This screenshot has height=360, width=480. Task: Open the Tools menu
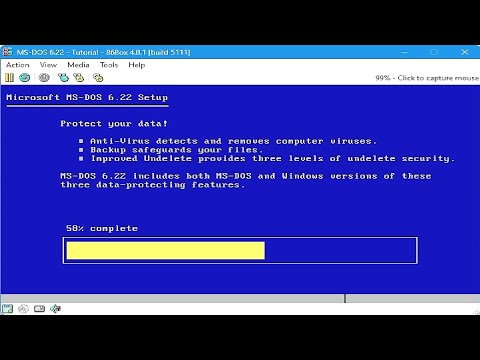click(109, 65)
